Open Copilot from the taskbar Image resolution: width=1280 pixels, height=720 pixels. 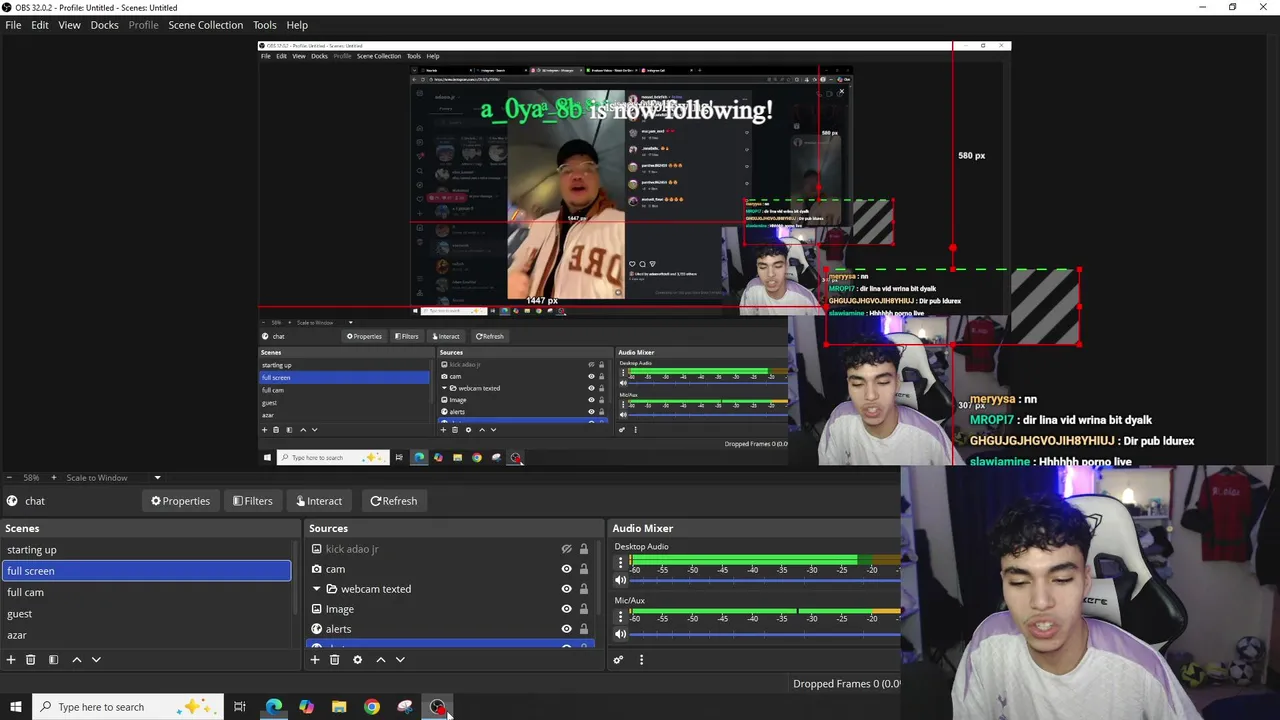point(306,707)
